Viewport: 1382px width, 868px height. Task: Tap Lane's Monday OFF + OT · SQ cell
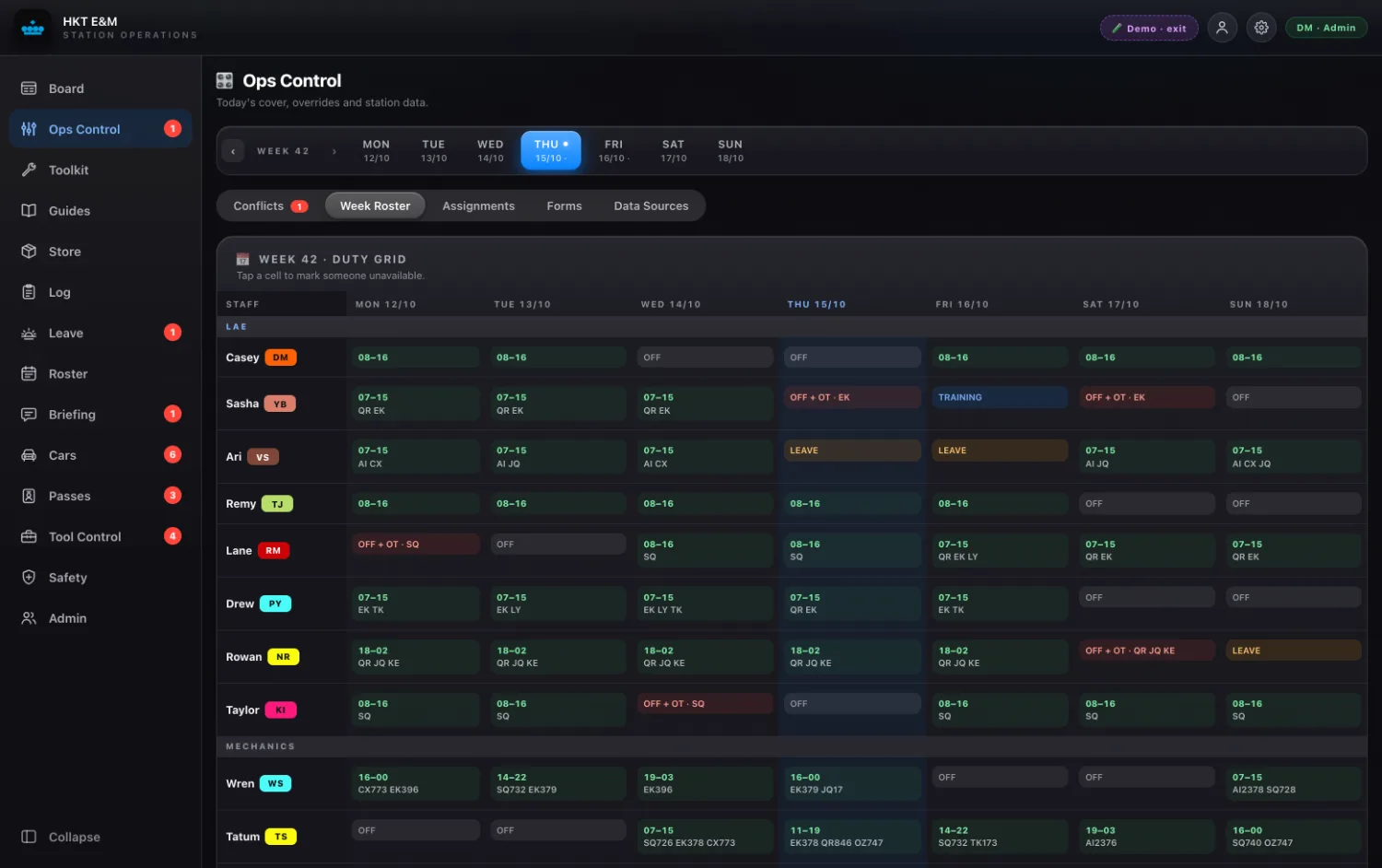coord(416,545)
